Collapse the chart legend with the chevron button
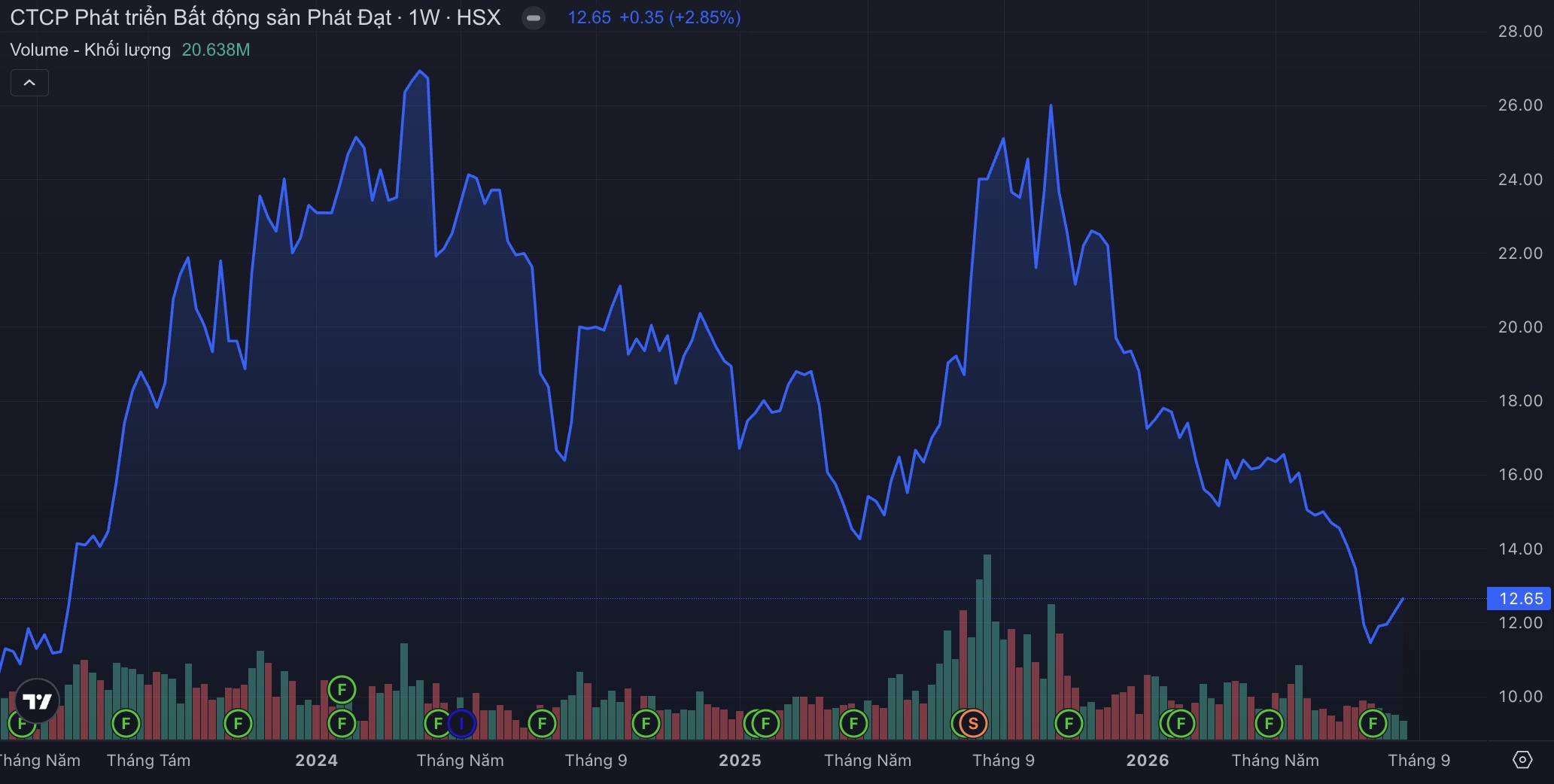Screen dimensions: 1554x784 (29, 83)
